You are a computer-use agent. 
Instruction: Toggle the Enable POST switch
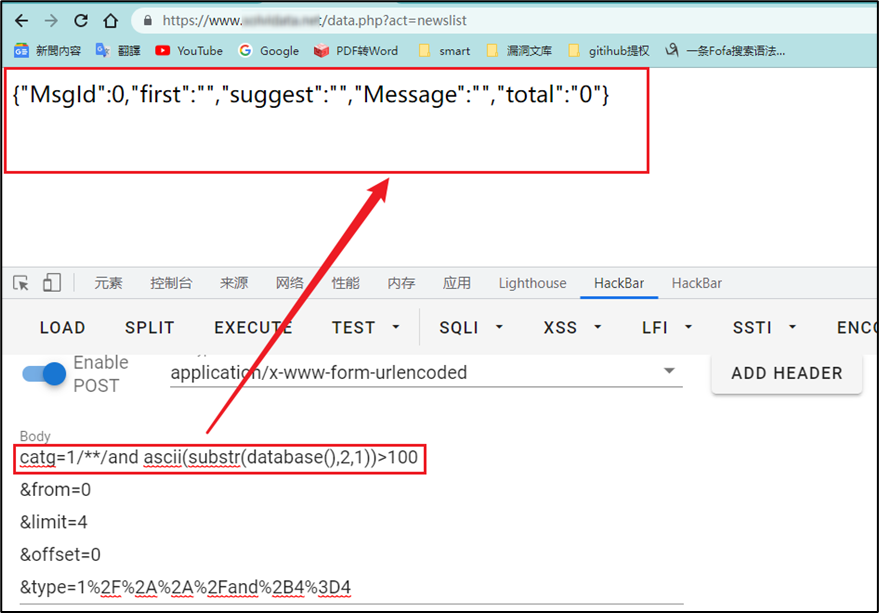pyautogui.click(x=44, y=374)
